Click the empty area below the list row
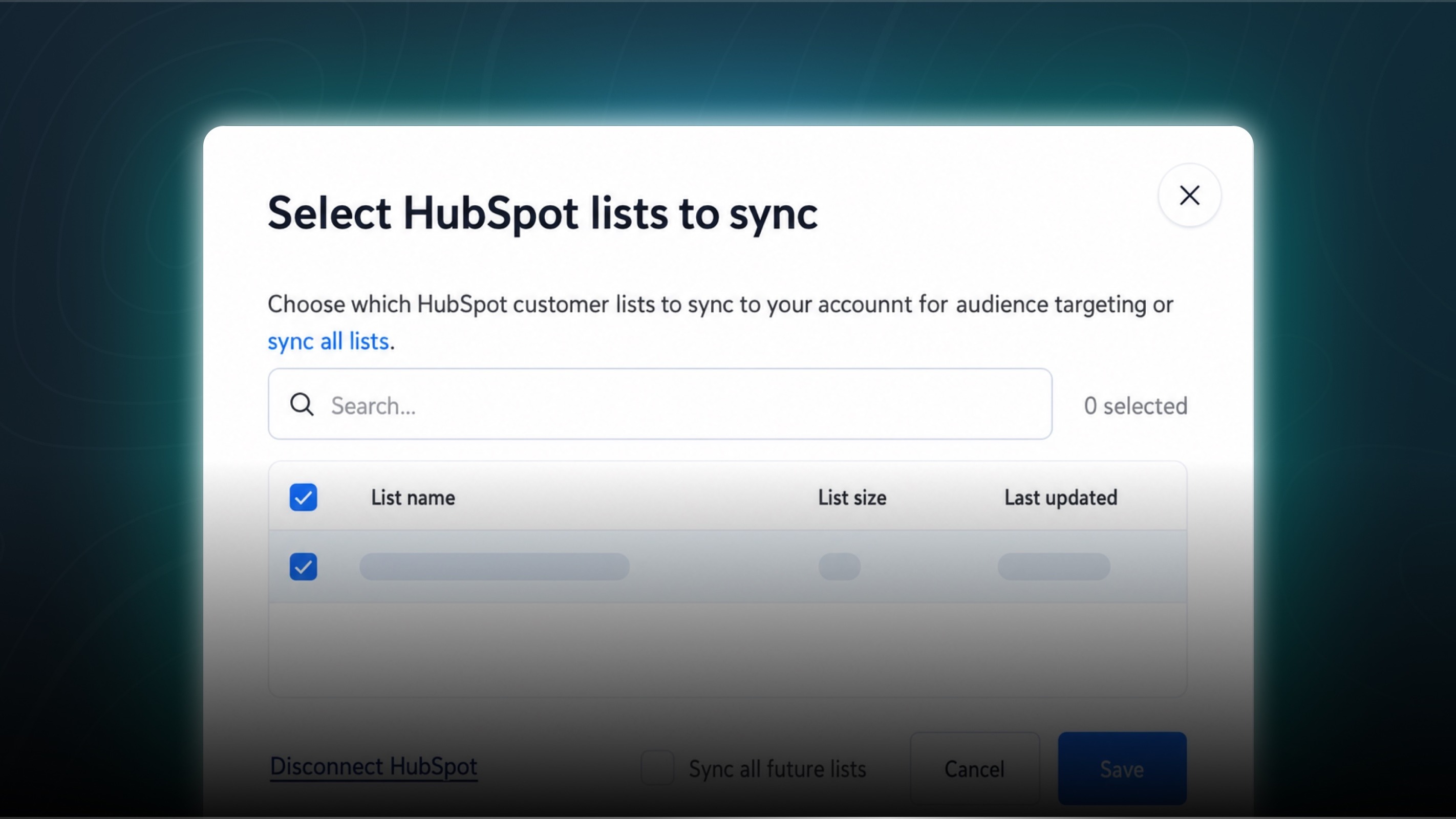The height and width of the screenshot is (819, 1456). point(727,650)
